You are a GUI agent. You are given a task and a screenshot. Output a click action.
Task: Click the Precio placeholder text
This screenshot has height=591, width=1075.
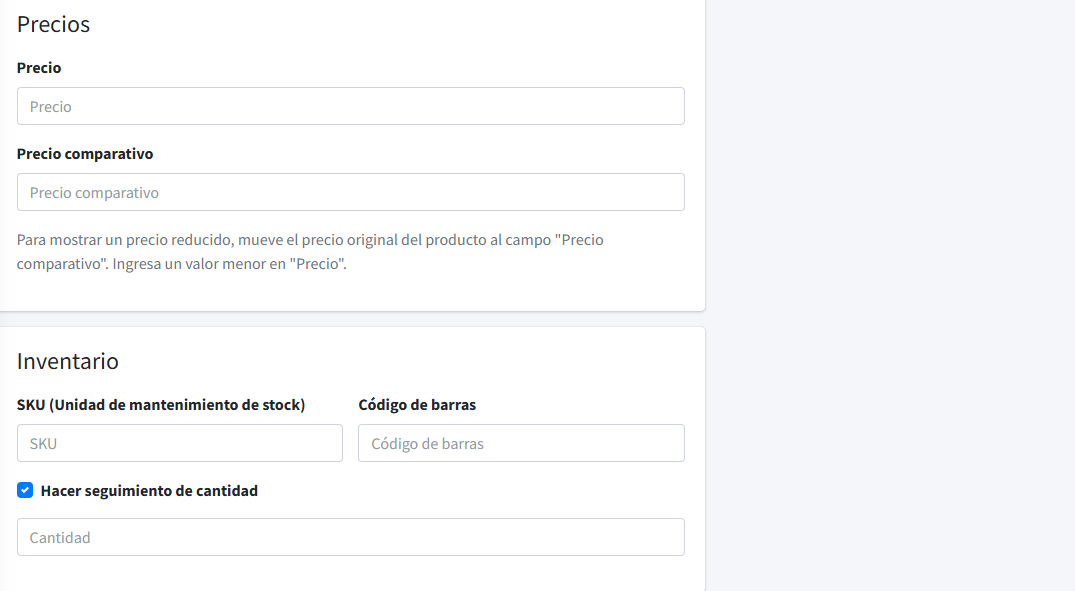tap(50, 106)
